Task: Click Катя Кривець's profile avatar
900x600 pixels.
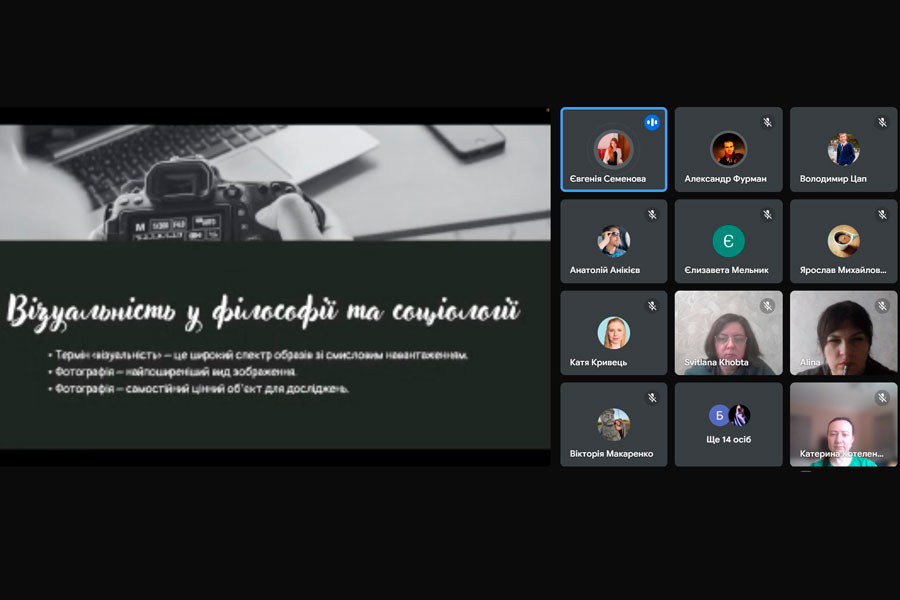Action: 614,332
